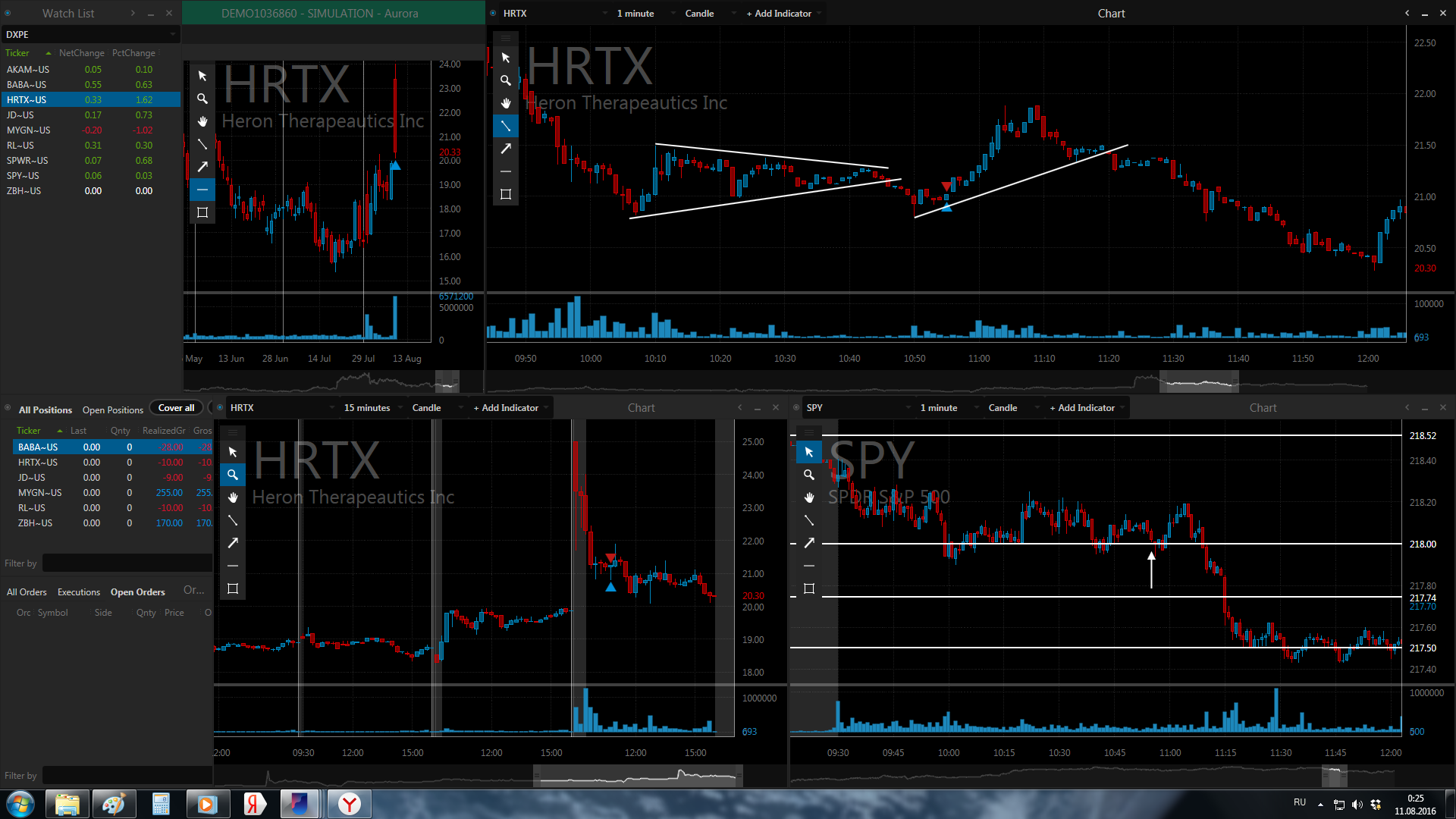
Task: Select arrow tool on SPY chart
Action: tap(809, 543)
